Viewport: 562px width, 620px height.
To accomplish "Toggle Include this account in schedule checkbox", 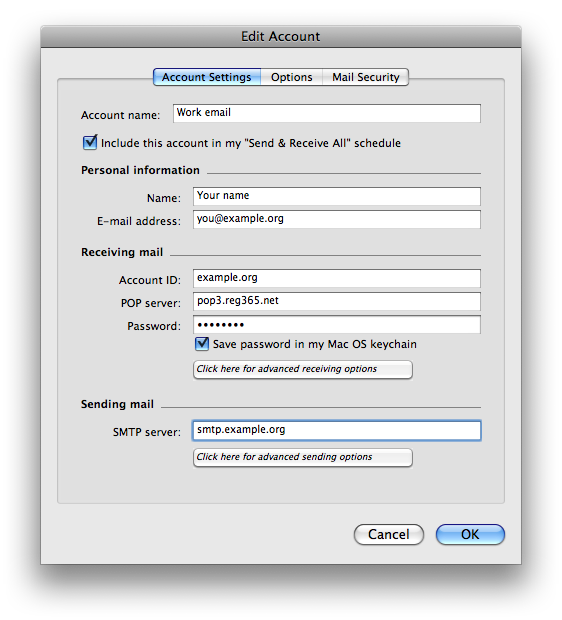I will (90, 142).
